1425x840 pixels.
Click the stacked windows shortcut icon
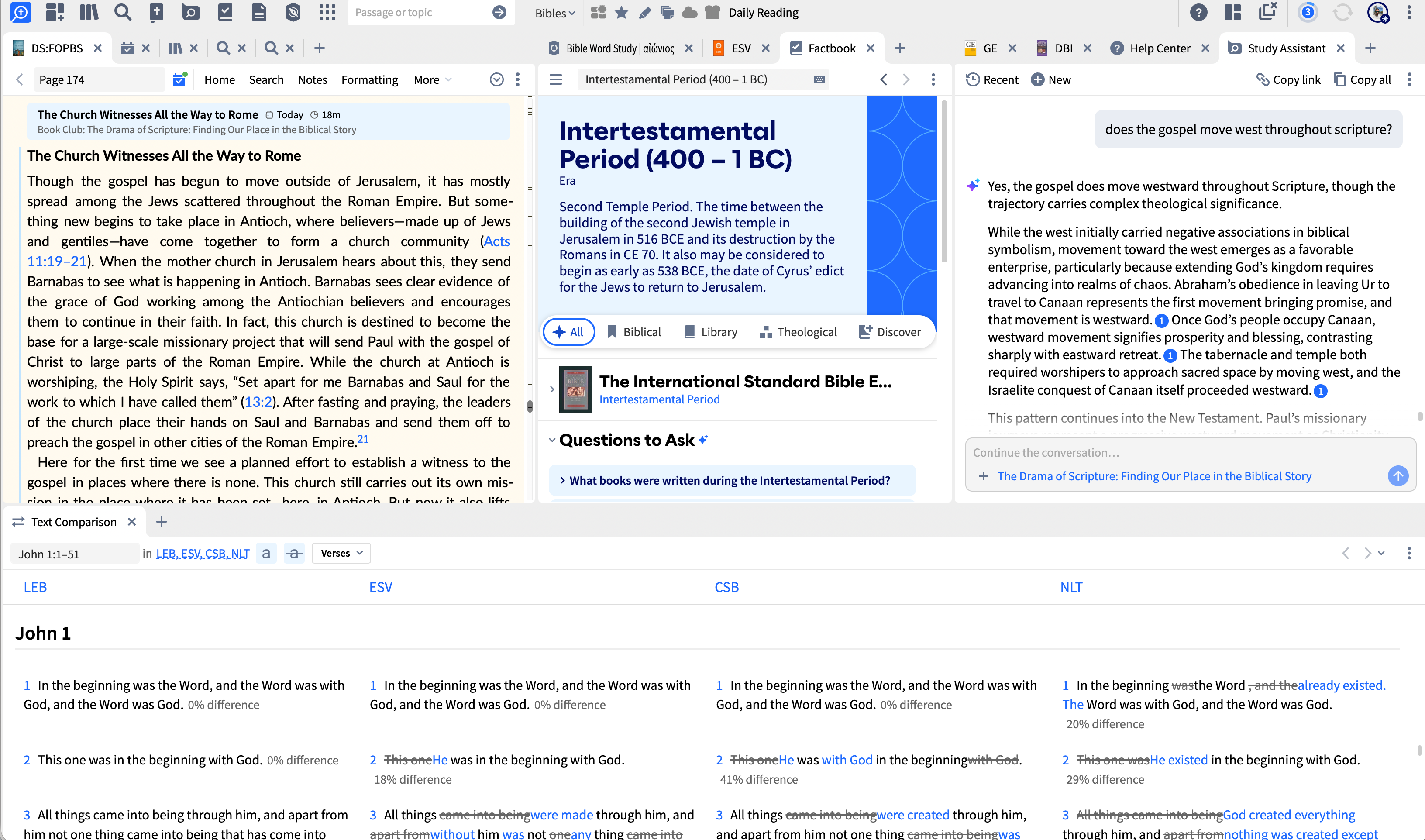pos(667,12)
